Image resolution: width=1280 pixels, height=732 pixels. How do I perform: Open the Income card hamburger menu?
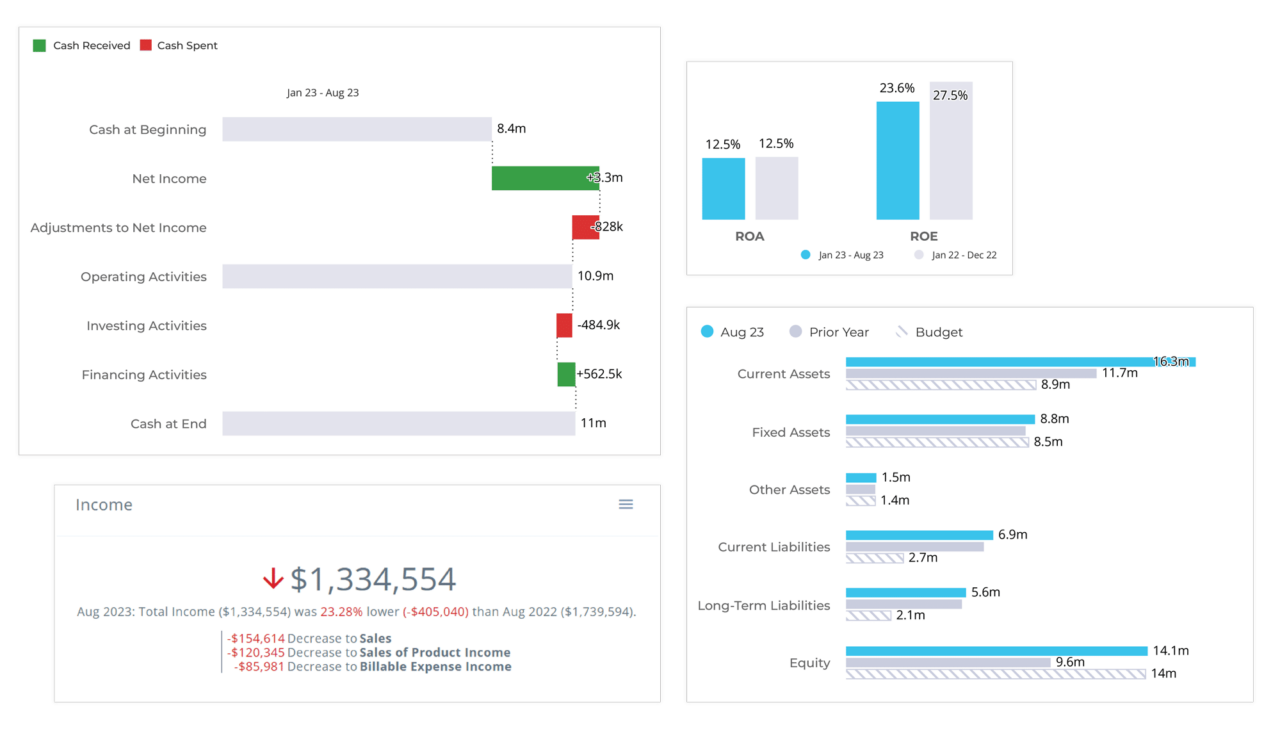[x=626, y=504]
